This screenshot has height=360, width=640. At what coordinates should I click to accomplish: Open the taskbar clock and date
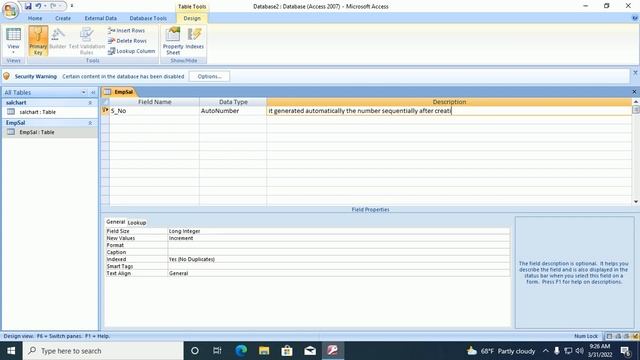coord(600,351)
